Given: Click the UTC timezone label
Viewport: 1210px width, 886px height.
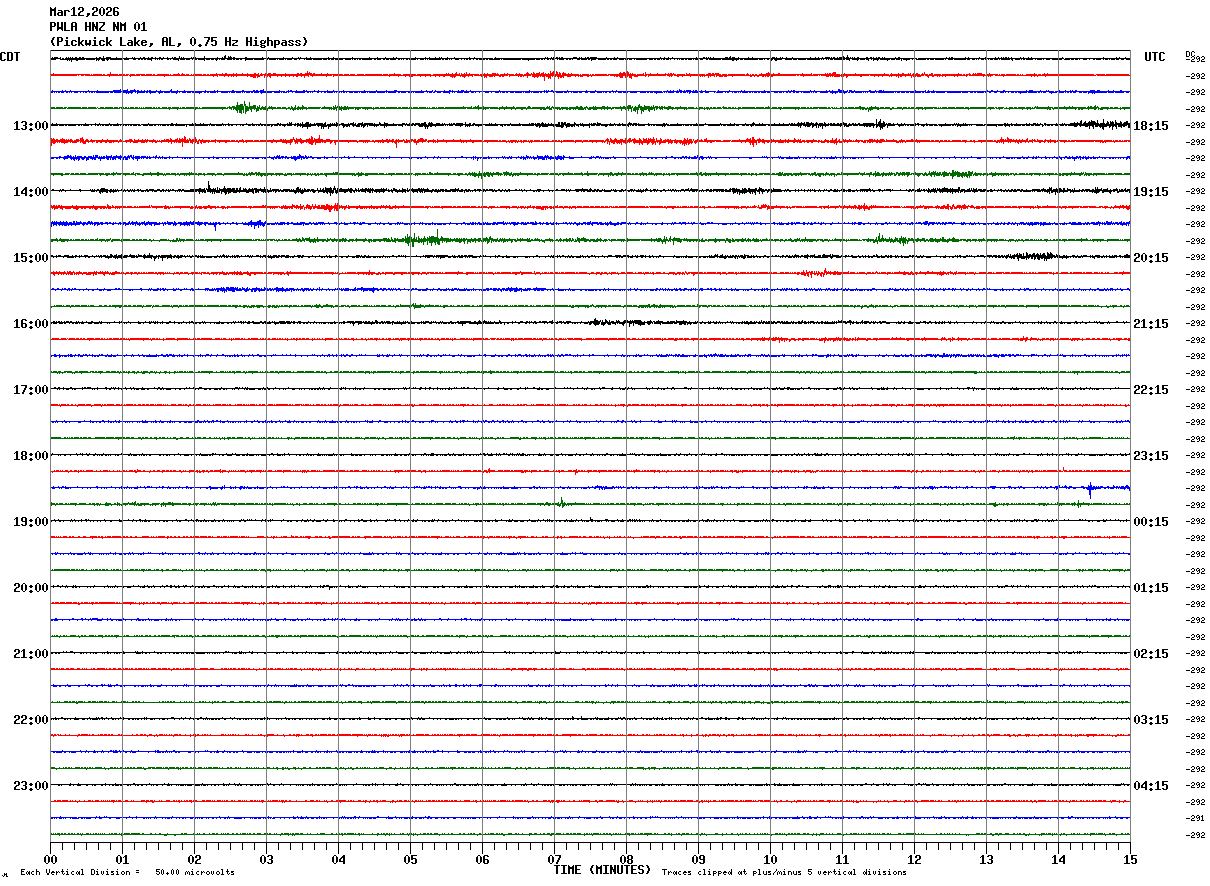Looking at the screenshot, I should coord(1155,57).
